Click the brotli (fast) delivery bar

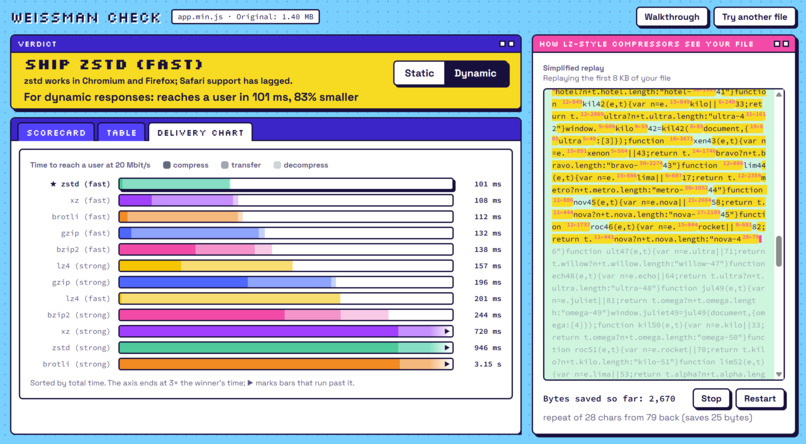point(286,217)
